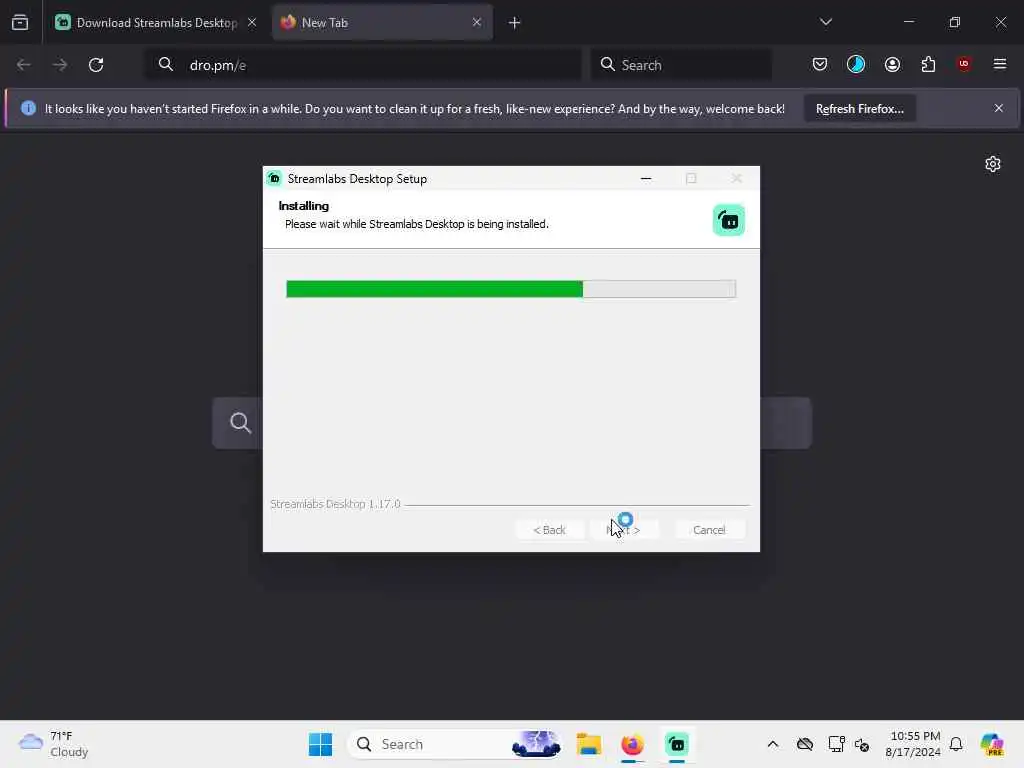1024x768 pixels.
Task: Open the Firefox hamburger application menu
Action: pos(1000,64)
